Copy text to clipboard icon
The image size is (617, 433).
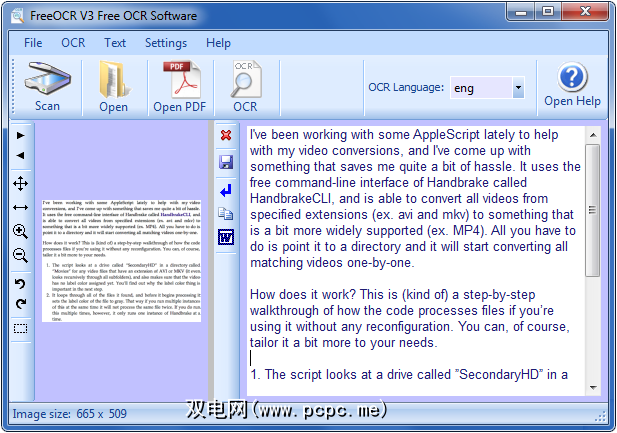pos(226,214)
